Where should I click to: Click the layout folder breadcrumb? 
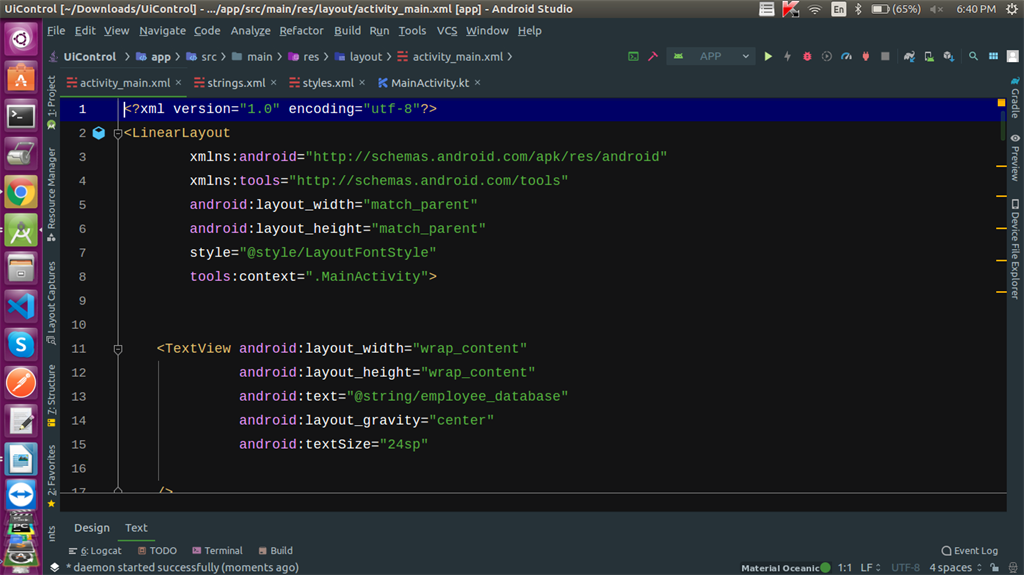(359, 57)
